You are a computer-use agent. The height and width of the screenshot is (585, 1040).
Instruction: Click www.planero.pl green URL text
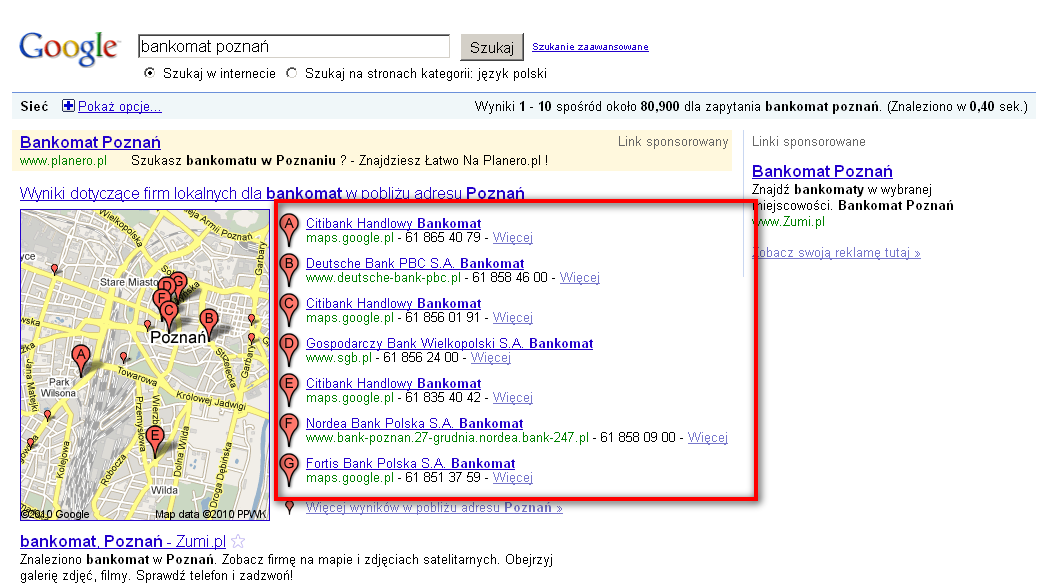(63, 161)
